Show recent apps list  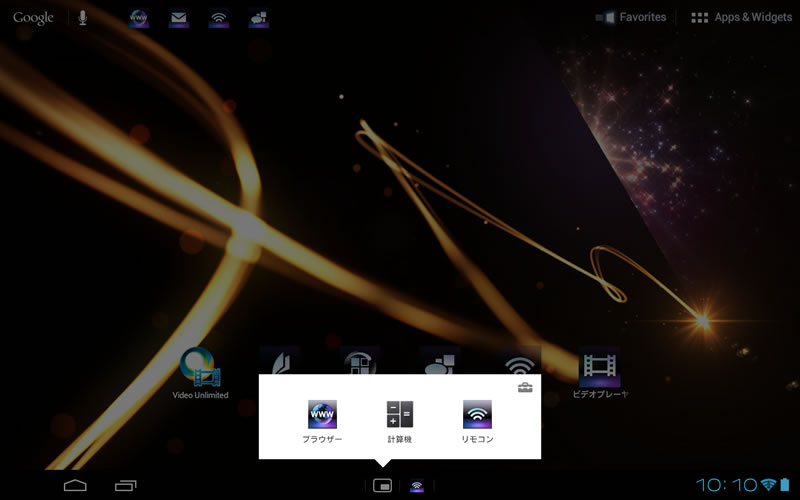[125, 486]
